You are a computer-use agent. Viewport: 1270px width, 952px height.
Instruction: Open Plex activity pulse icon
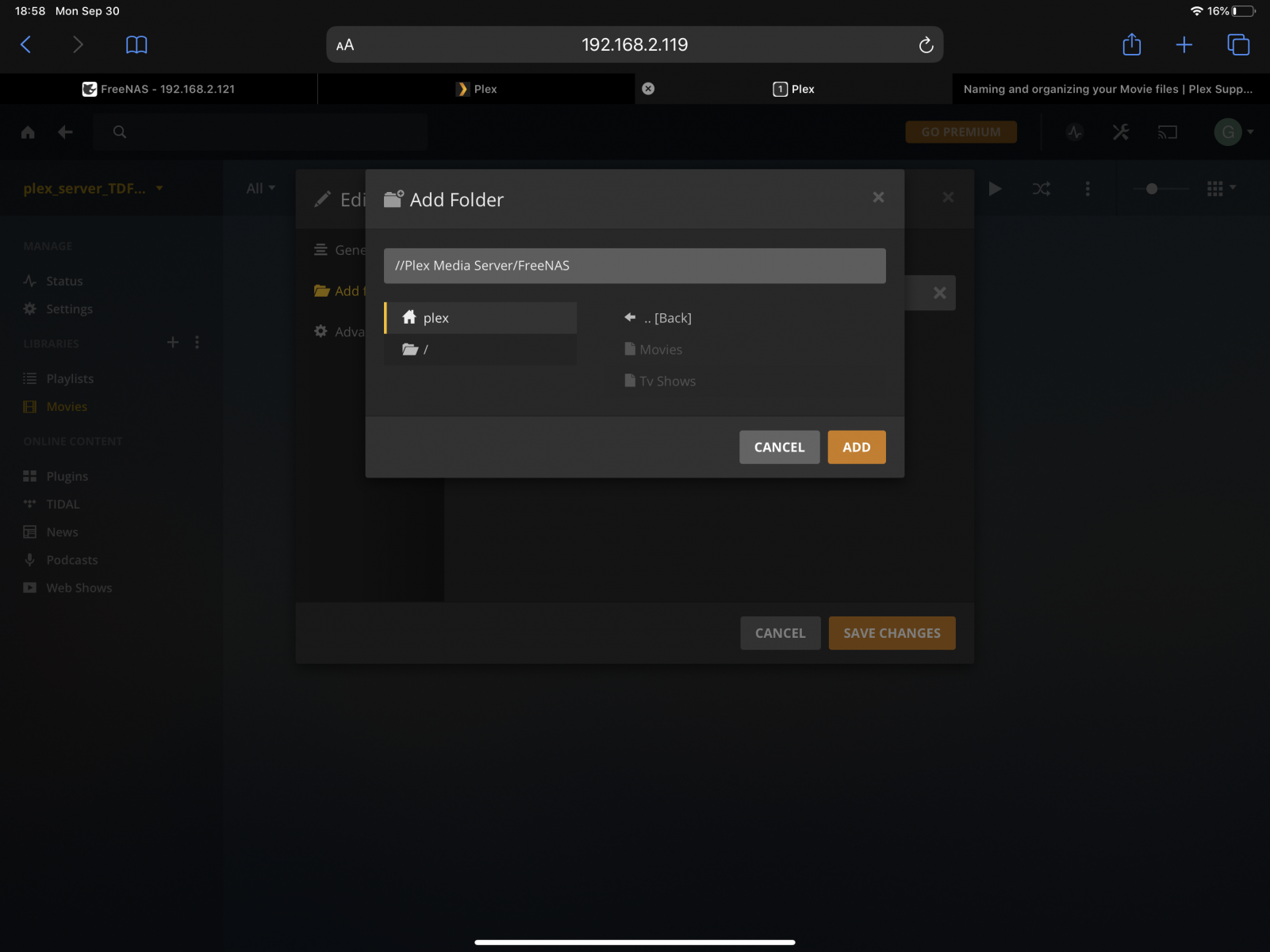pyautogui.click(x=1075, y=132)
